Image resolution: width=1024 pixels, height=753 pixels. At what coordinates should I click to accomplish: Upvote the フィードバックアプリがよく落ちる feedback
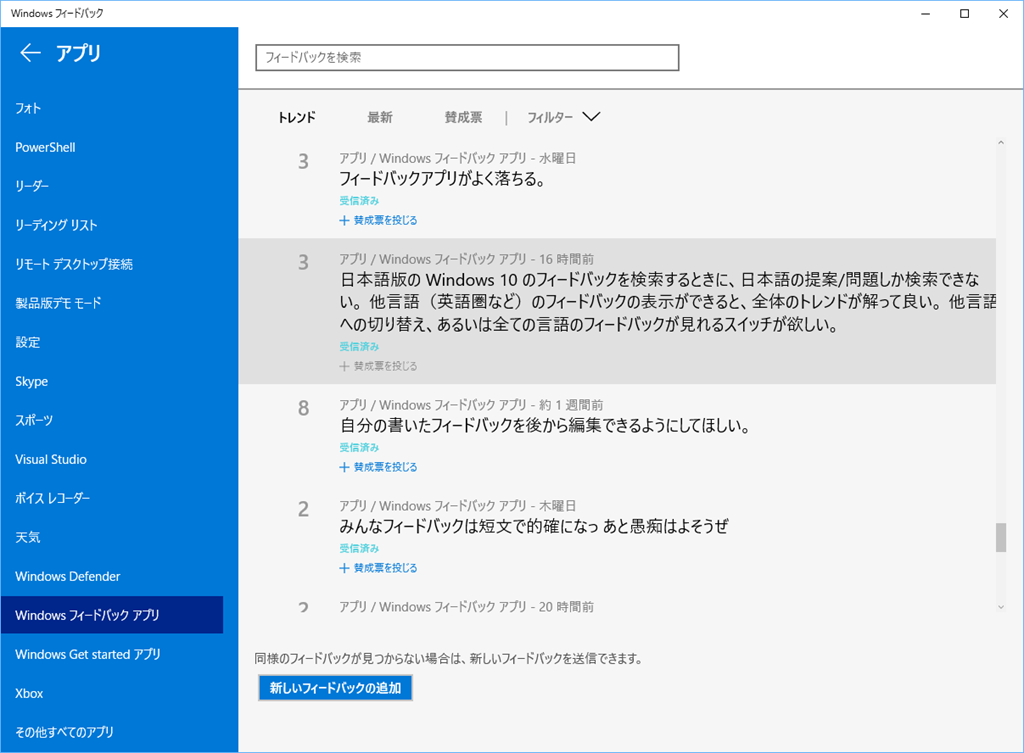pos(378,220)
